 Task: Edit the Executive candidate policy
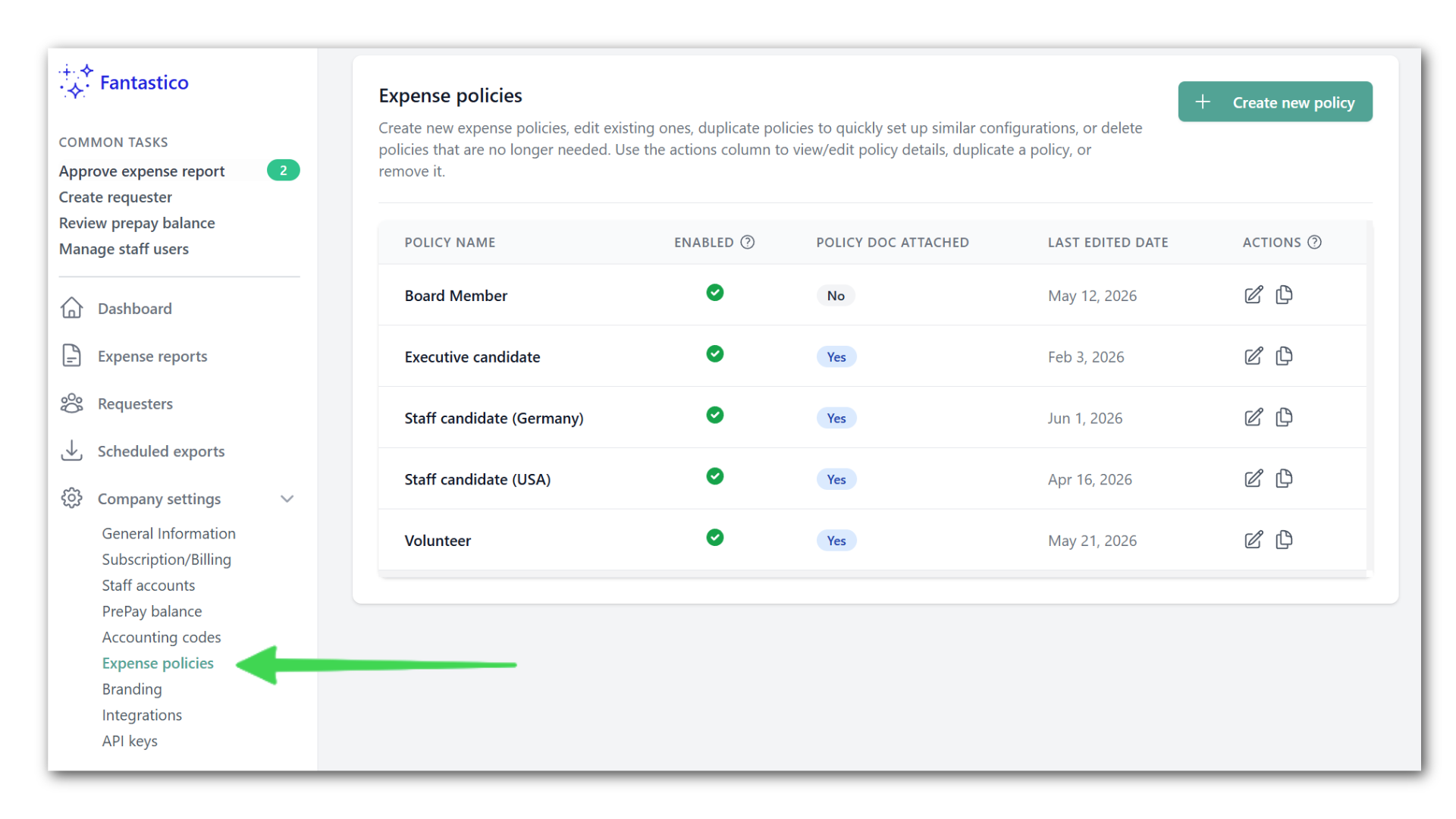coord(1254,356)
